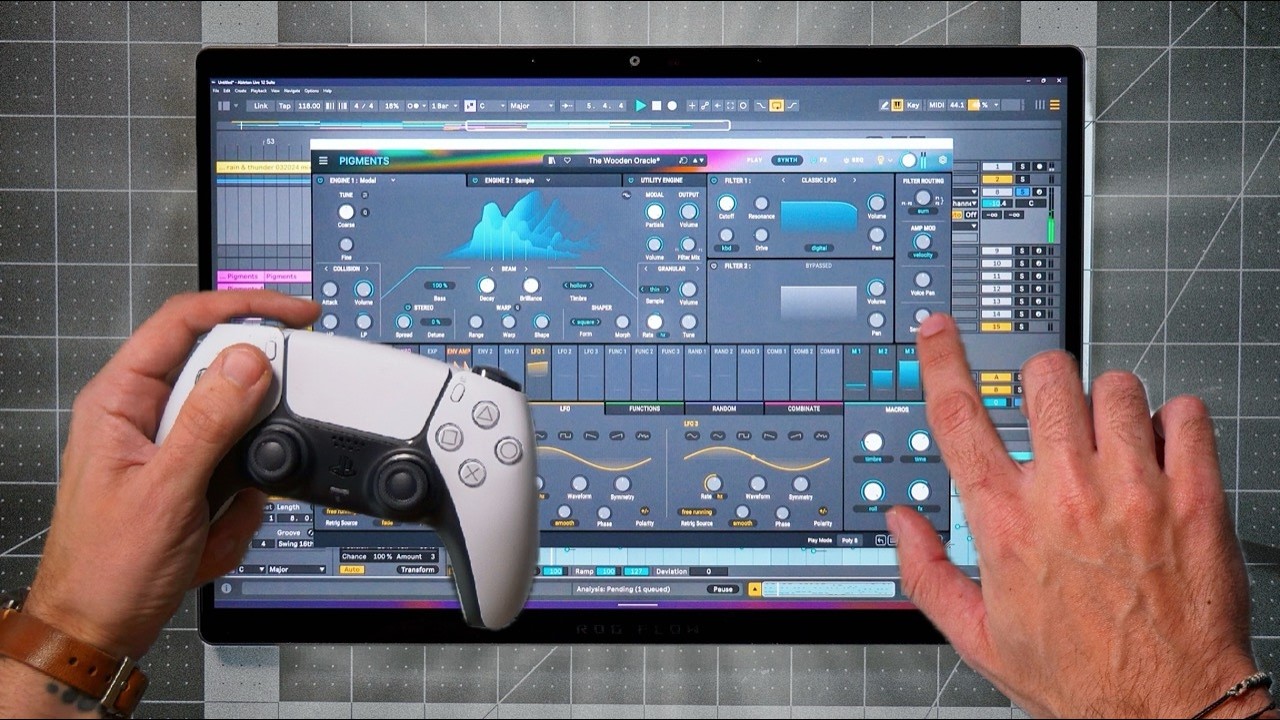The width and height of the screenshot is (1280, 720).
Task: Click Ableton MIDI arrangement overdub plus icon
Action: [691, 105]
